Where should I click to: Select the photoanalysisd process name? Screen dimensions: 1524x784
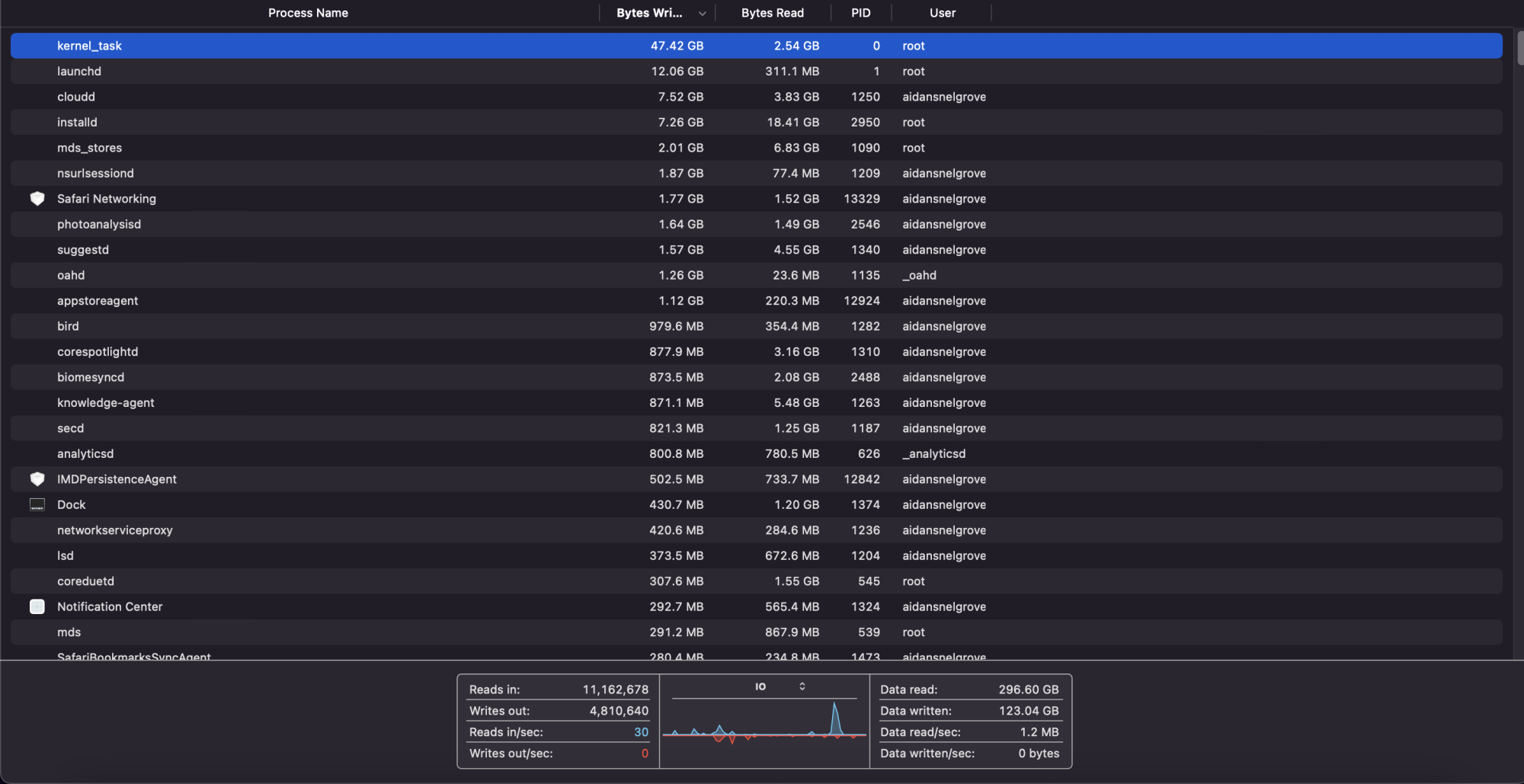click(x=99, y=225)
